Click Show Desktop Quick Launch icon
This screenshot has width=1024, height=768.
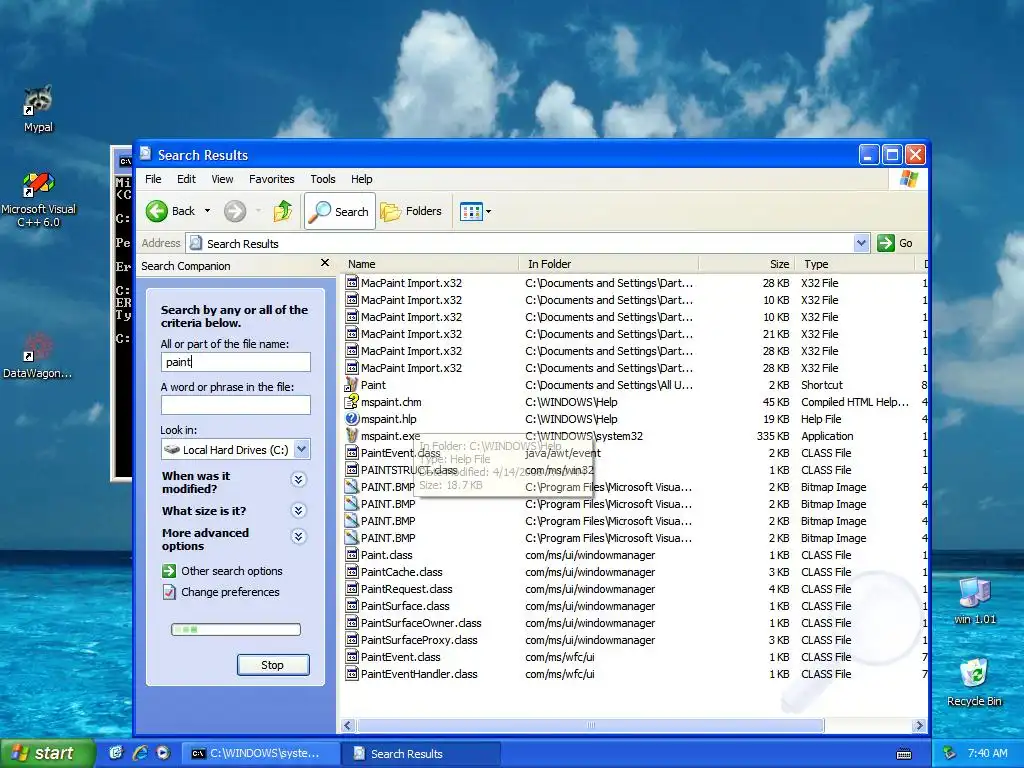pyautogui.click(x=116, y=753)
